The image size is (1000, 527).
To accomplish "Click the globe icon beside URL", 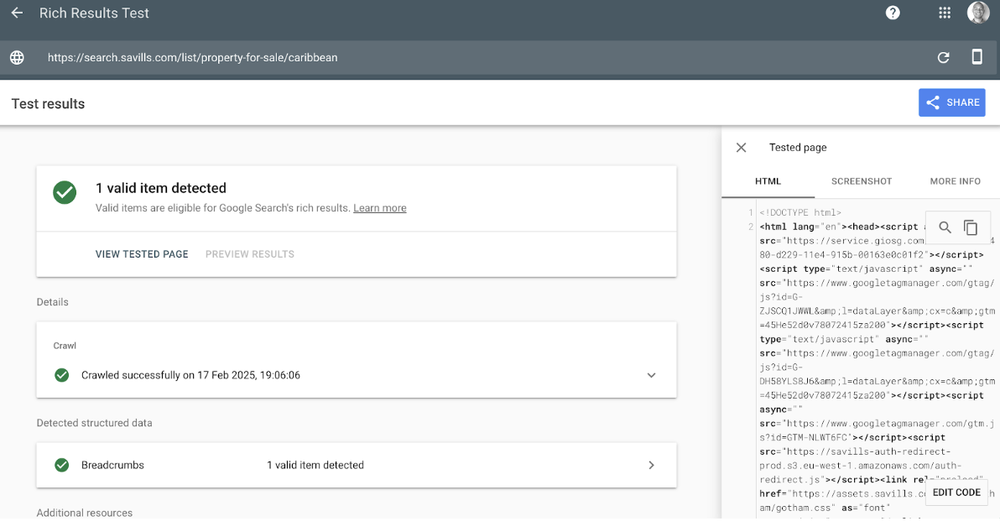I will click(17, 57).
